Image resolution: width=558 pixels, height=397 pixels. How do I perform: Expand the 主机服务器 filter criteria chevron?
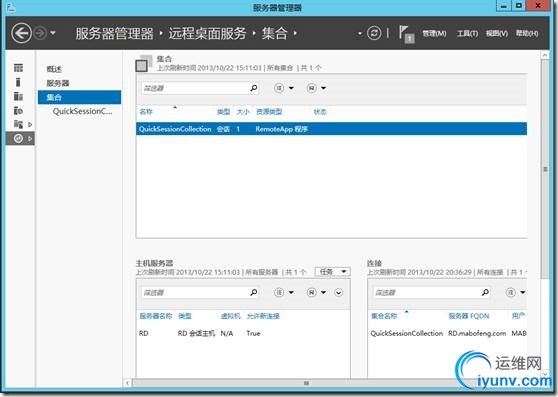(338, 292)
